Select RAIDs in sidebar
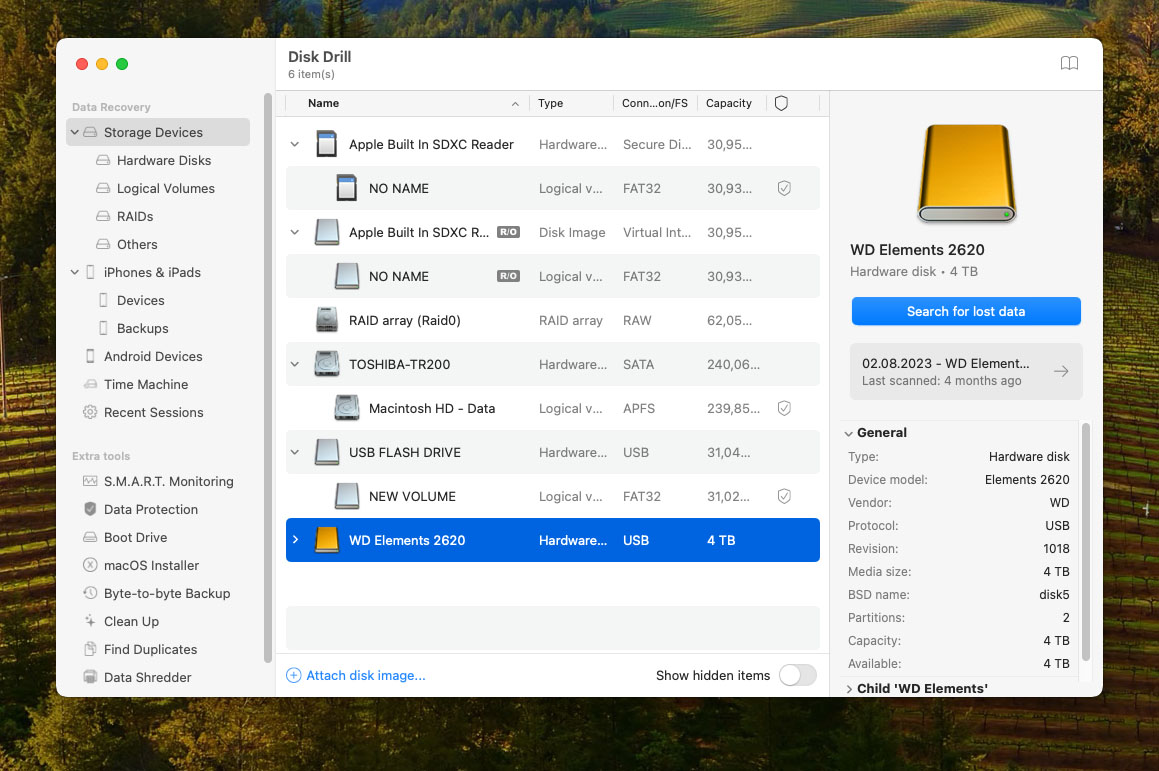Viewport: 1159px width, 771px height. pyautogui.click(x=135, y=217)
